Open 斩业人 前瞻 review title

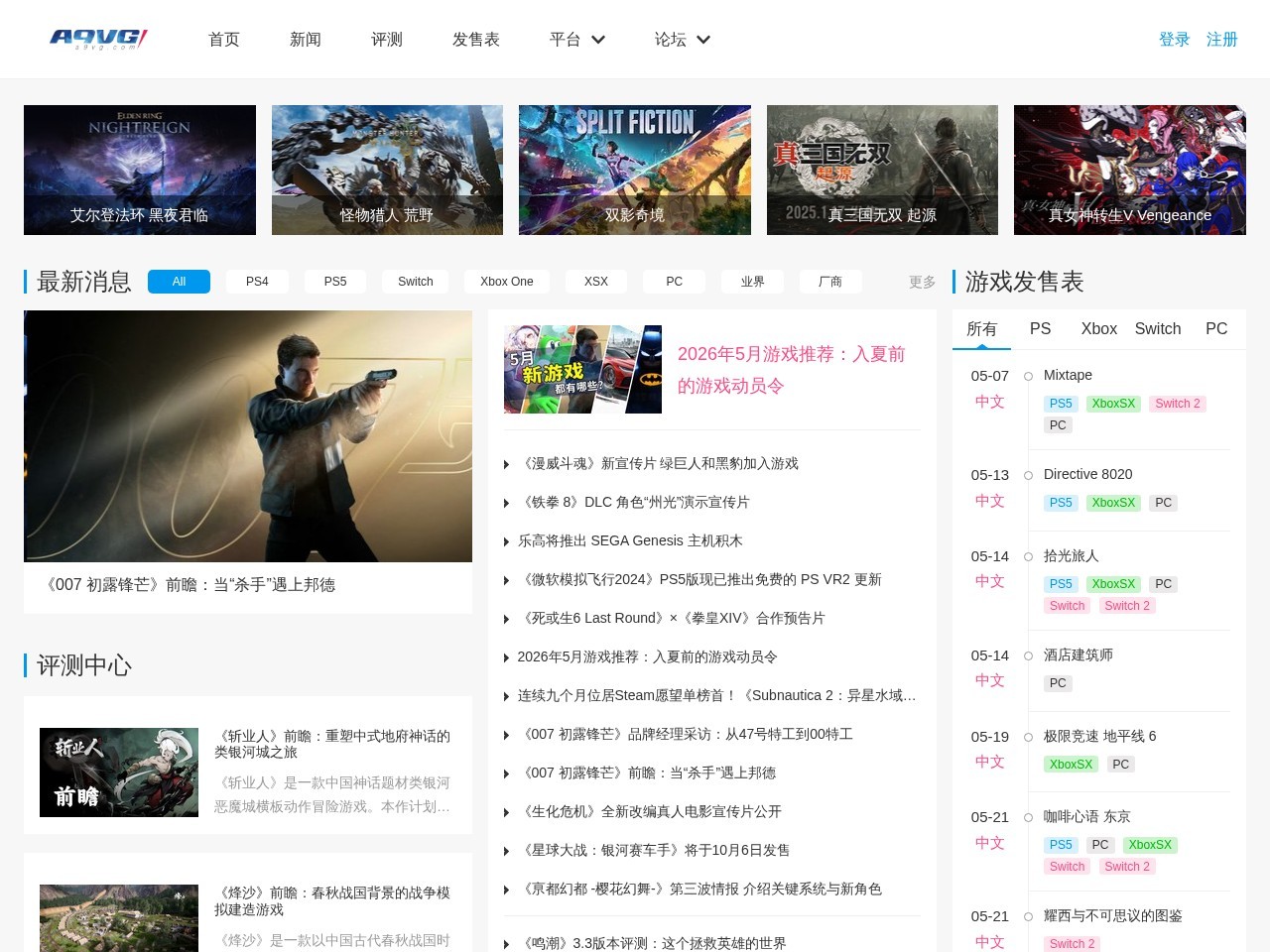click(x=332, y=744)
